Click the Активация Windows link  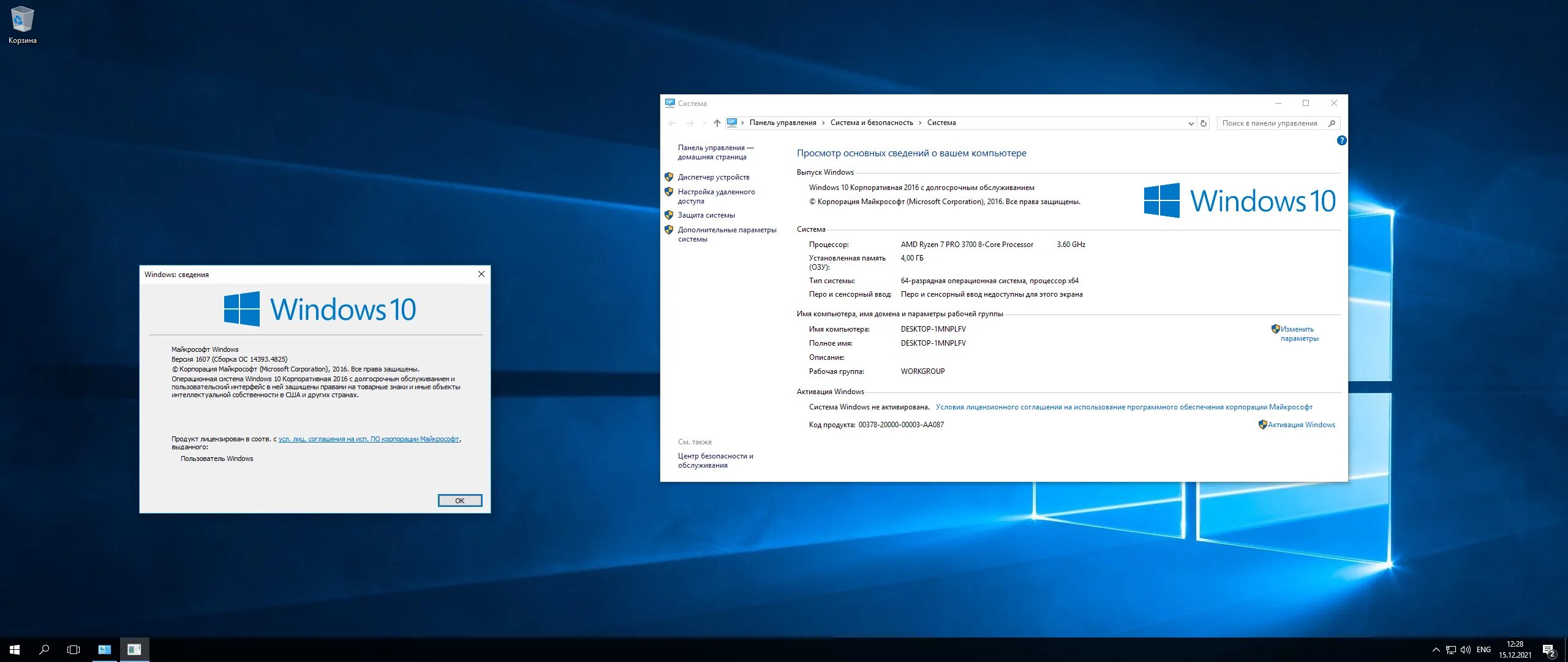(1301, 425)
